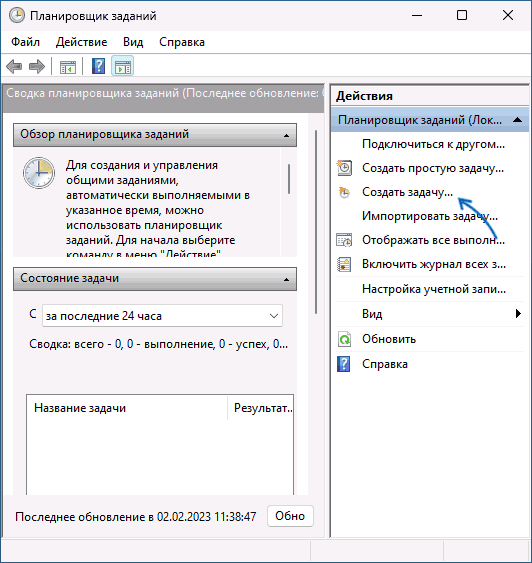Open Help via the blue question toolbar icon
This screenshot has width=532, height=563.
(x=98, y=66)
